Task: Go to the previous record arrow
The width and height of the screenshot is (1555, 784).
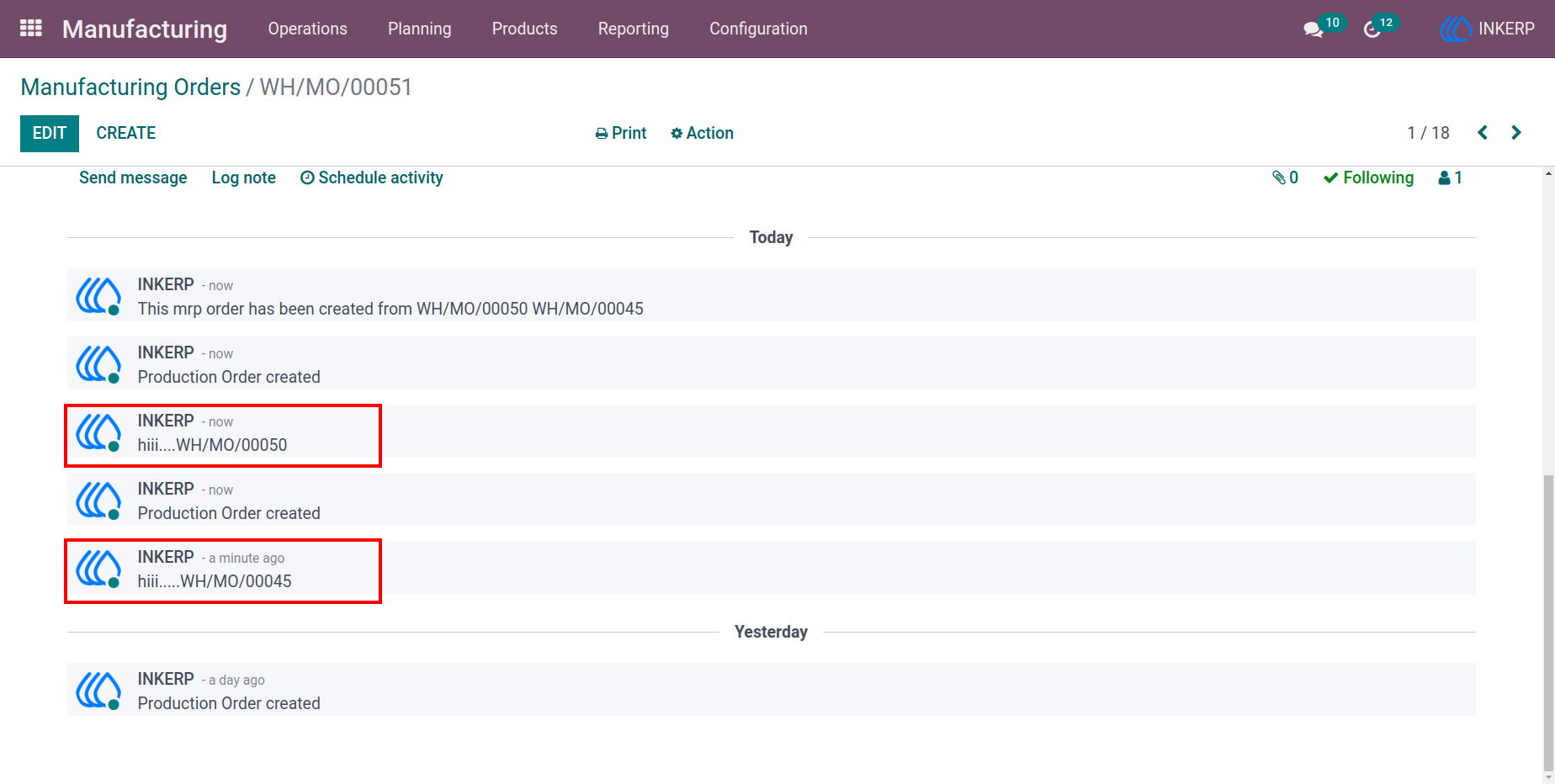Action: [1483, 133]
